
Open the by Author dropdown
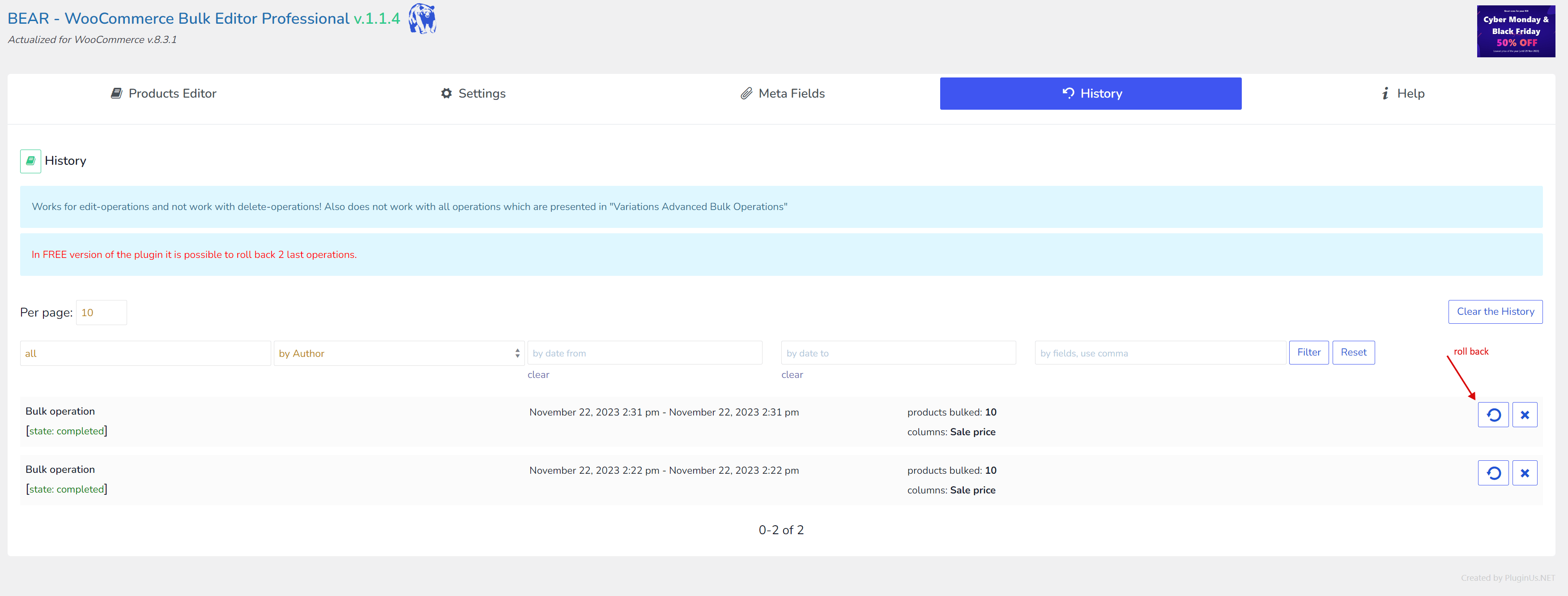pos(399,353)
